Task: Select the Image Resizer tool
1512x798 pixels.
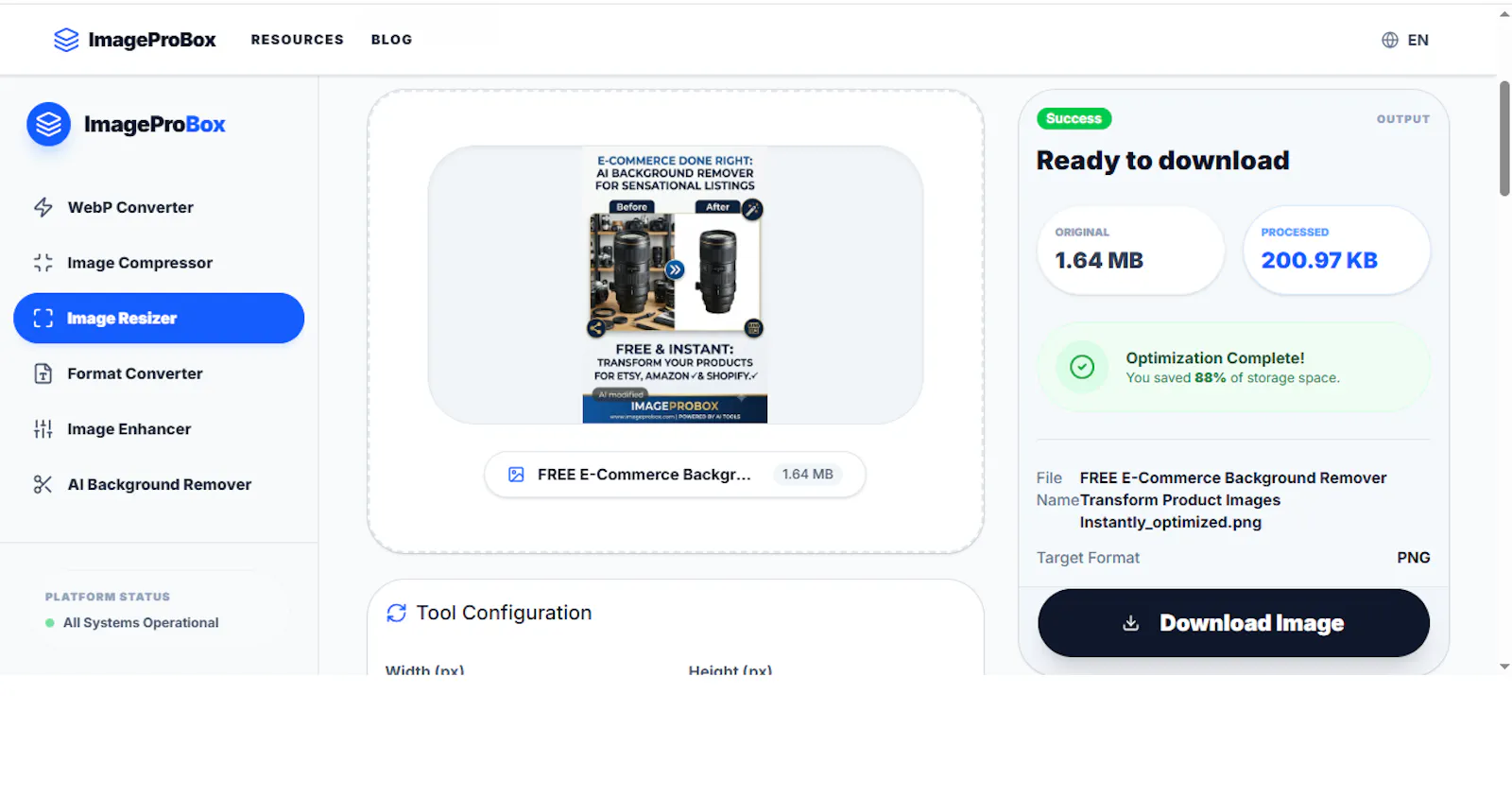Action: (x=159, y=319)
